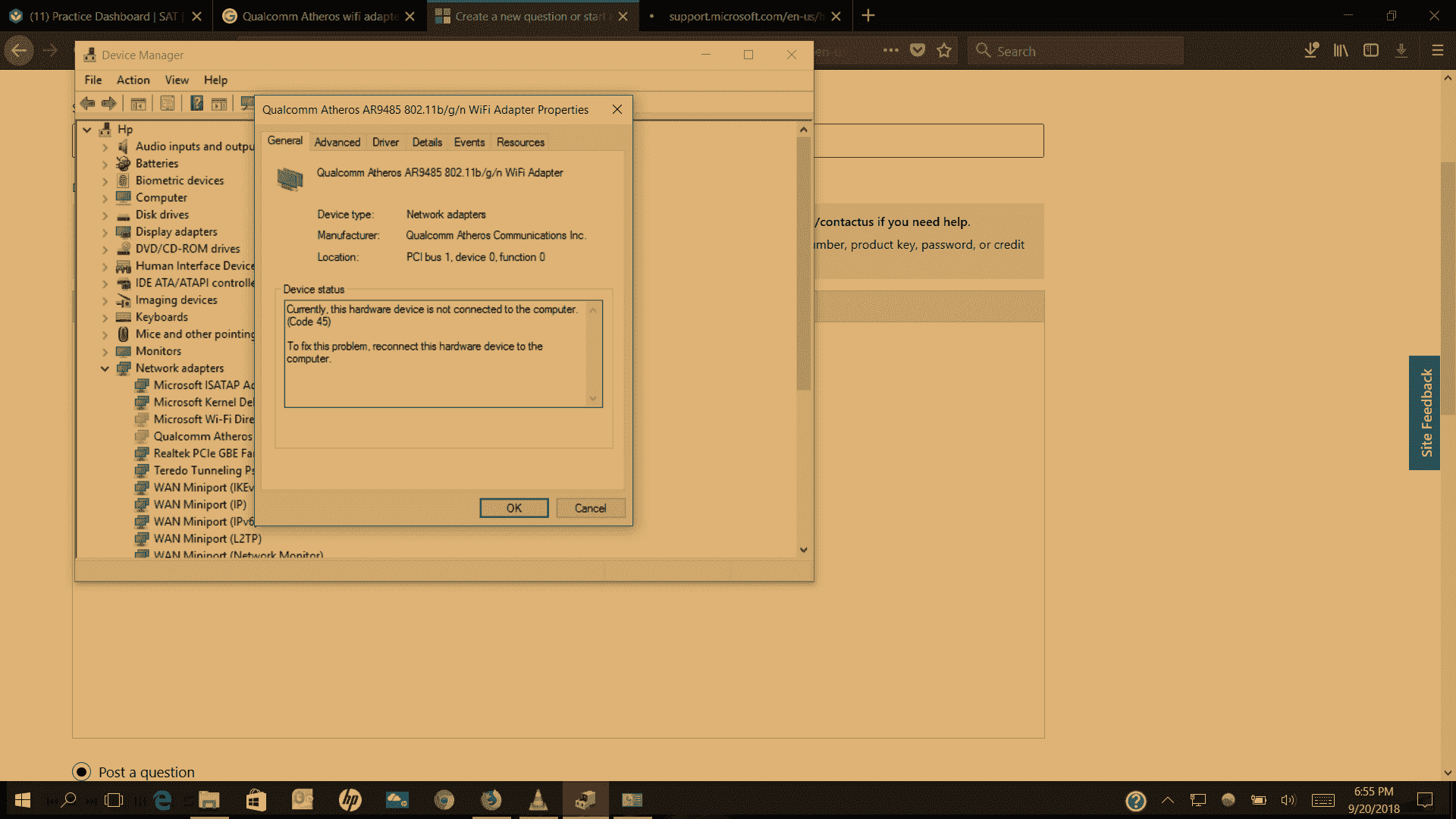The image size is (1456, 819).
Task: Select Realtek PCIe GBE network adapter item
Action: click(x=203, y=453)
